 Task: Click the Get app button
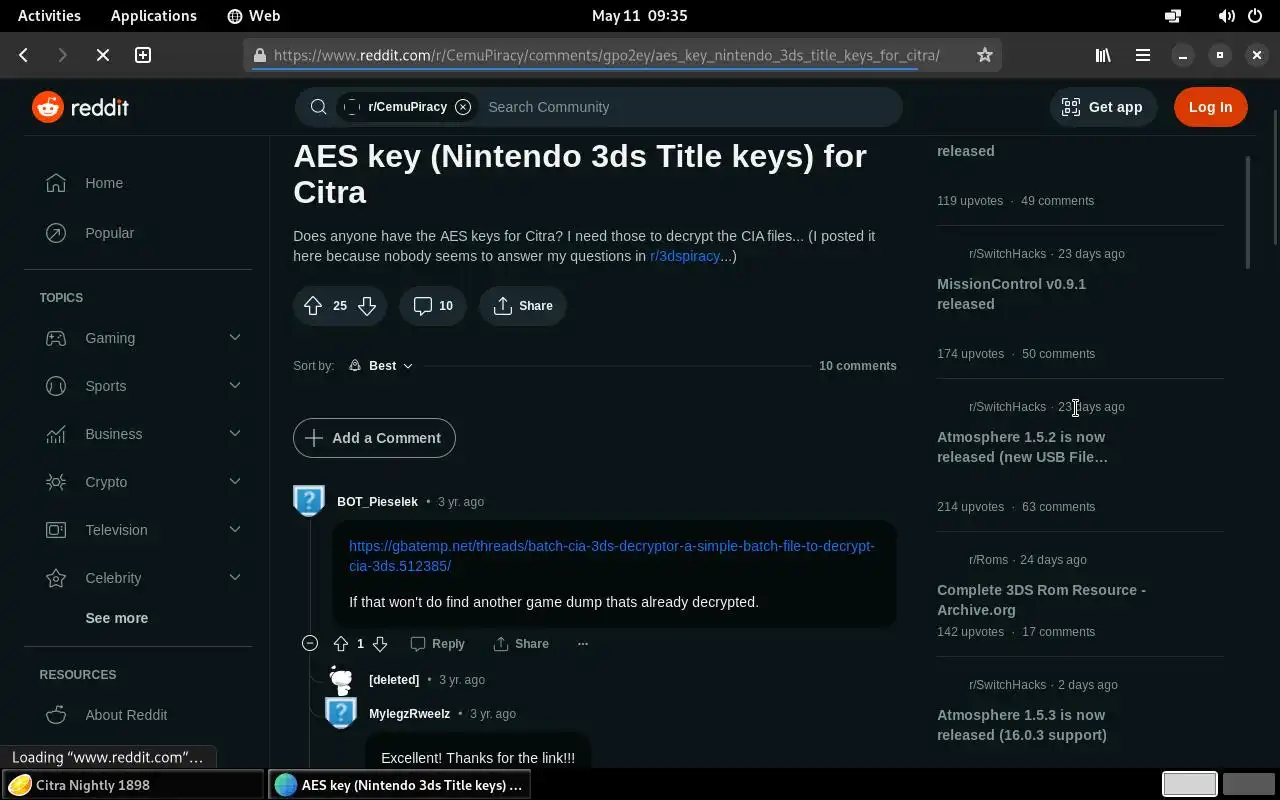(1102, 107)
